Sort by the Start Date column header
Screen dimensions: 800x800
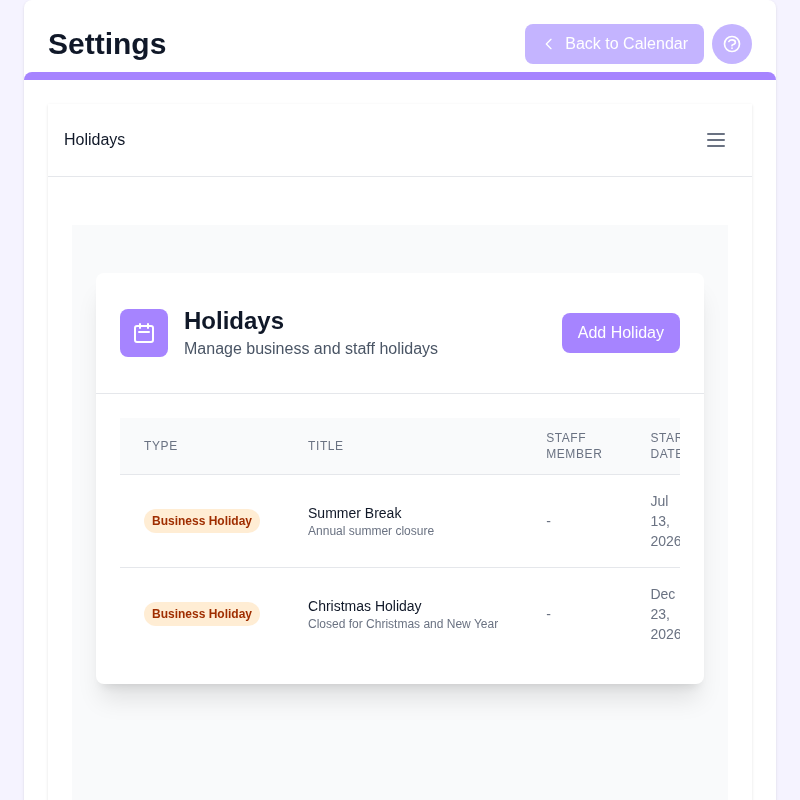tap(665, 446)
